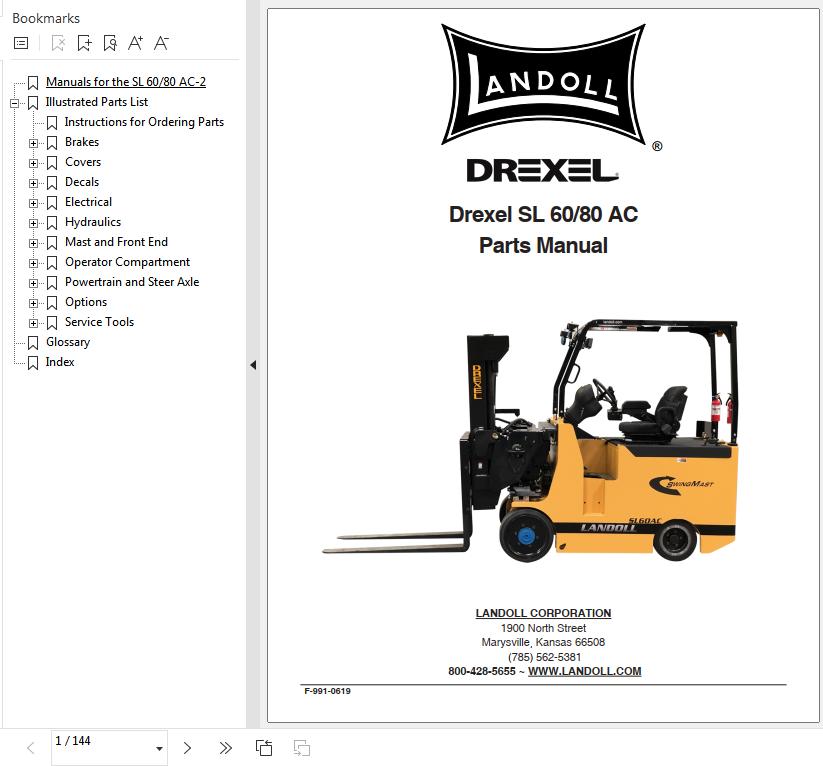Select the Mast and Front End label
The image size is (823, 766).
pyautogui.click(x=117, y=242)
